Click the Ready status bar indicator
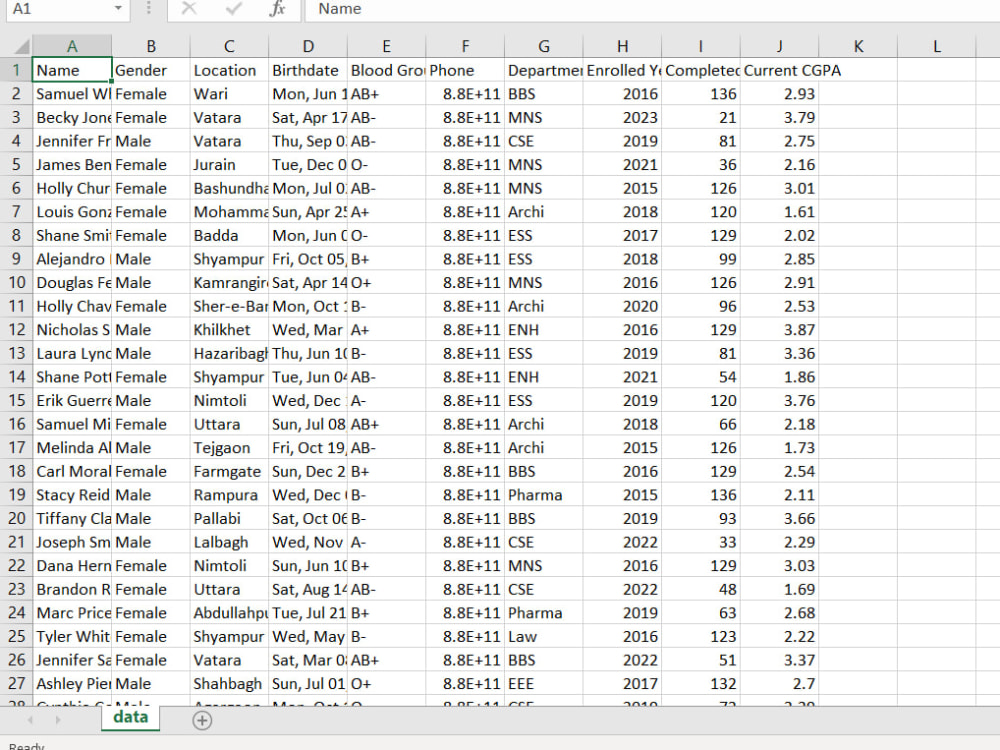The width and height of the screenshot is (1000, 750). tap(26, 744)
